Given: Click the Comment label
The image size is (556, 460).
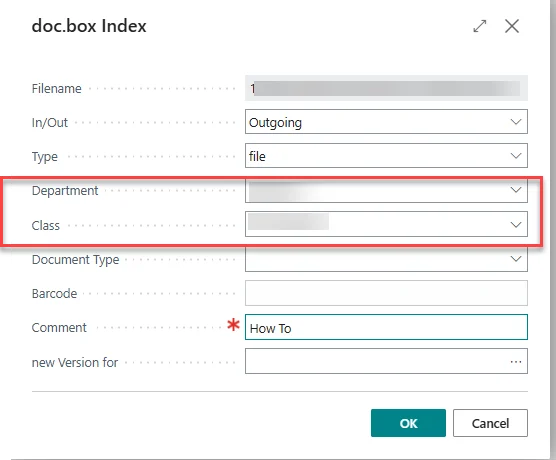Looking at the screenshot, I should 59,328.
